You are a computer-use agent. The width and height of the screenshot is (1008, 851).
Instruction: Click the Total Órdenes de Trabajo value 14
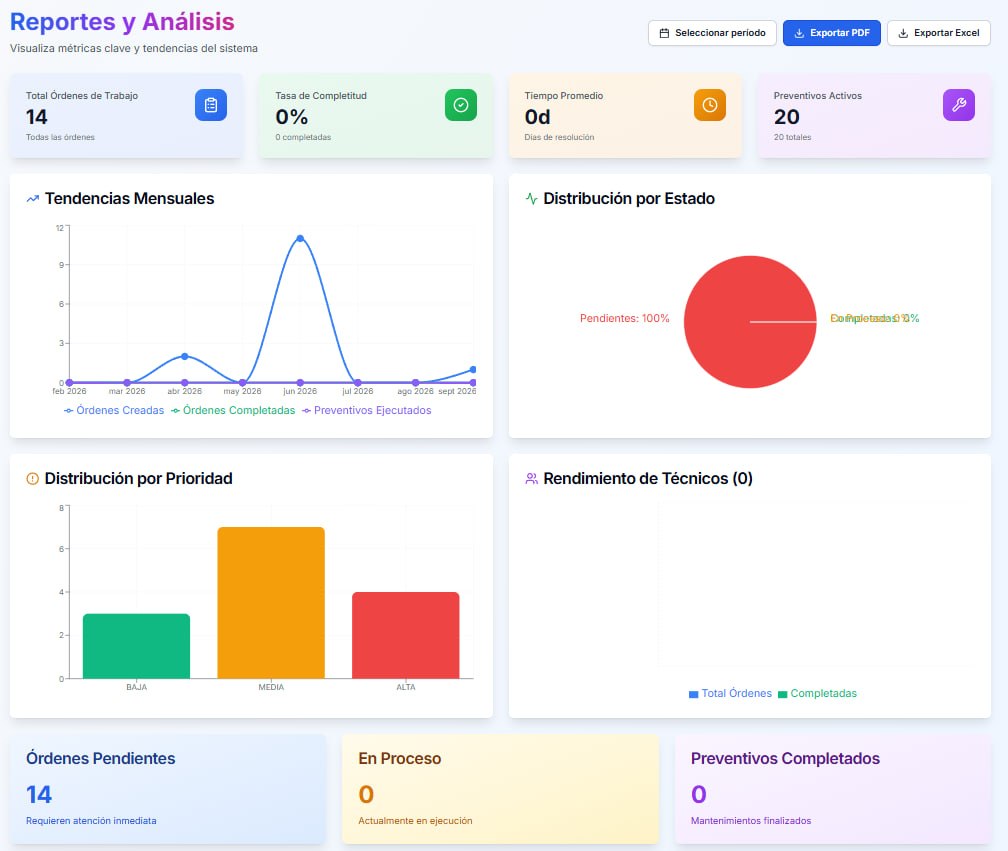click(37, 117)
